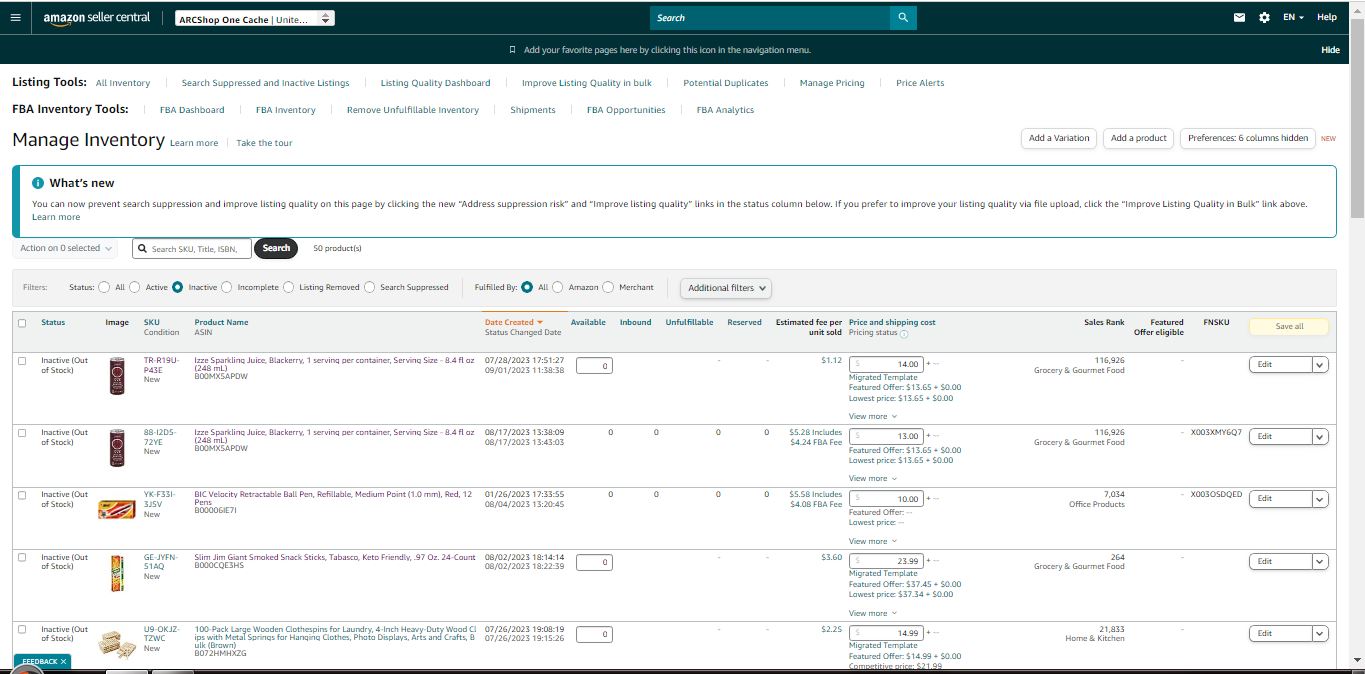Open Edit dropdown arrow for Slim Jim row

click(x=1319, y=562)
